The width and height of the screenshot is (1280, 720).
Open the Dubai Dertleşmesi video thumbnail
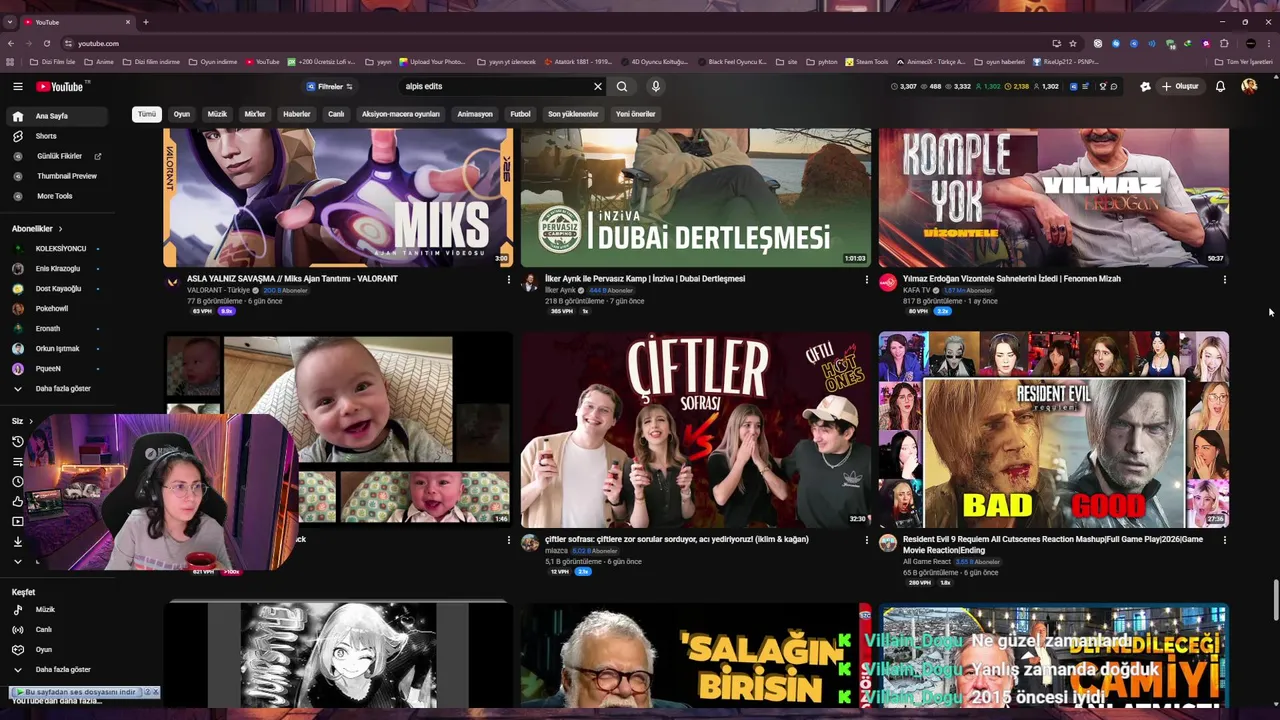[695, 198]
